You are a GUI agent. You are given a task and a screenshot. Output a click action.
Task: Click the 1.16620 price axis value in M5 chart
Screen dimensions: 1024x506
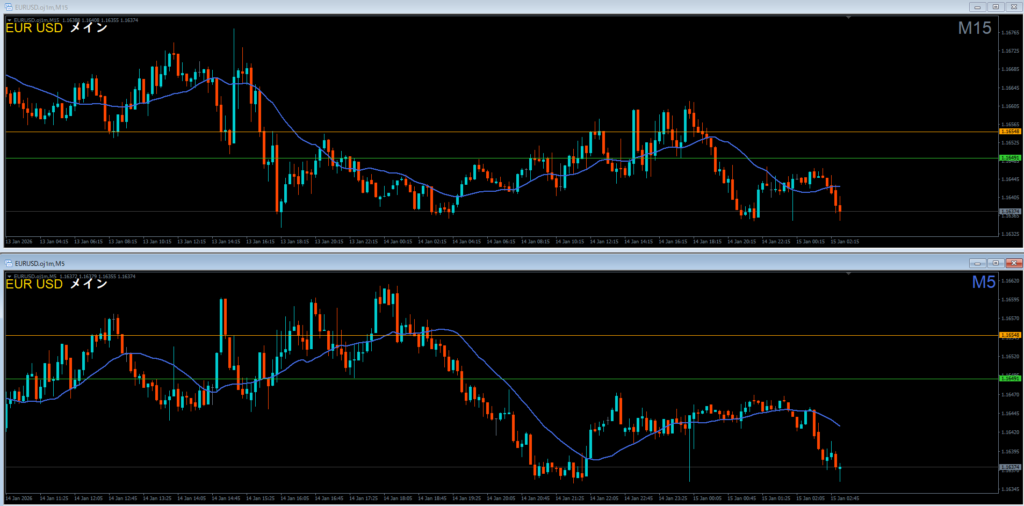(x=1010, y=281)
